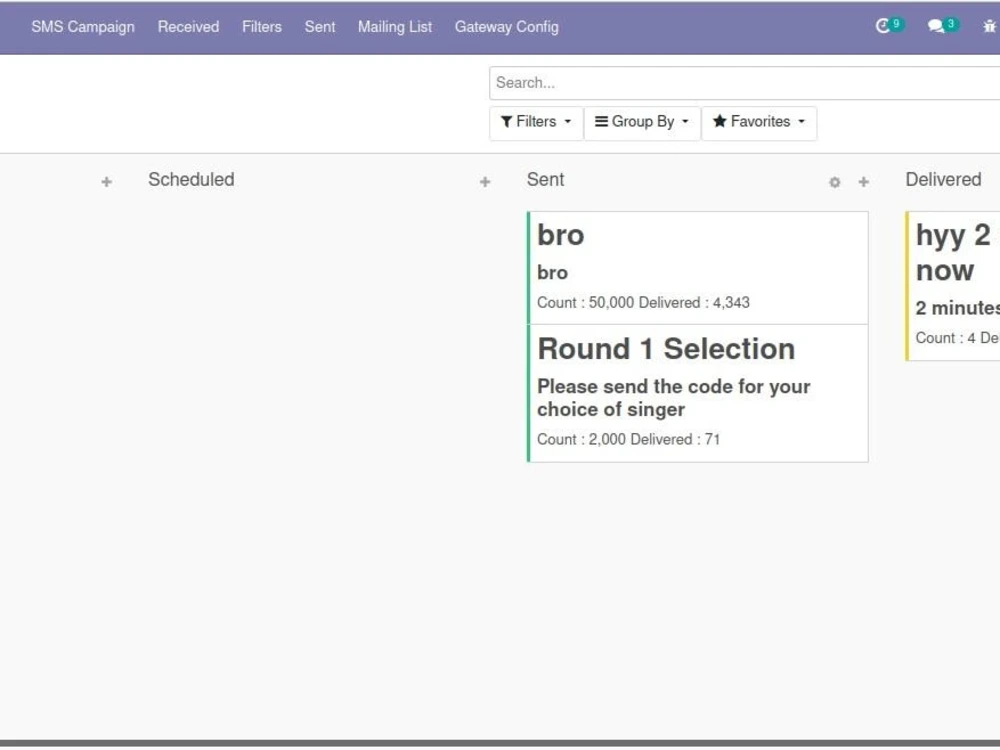Open the Sent menu in the top navbar
This screenshot has height=750, width=1000.
point(320,27)
